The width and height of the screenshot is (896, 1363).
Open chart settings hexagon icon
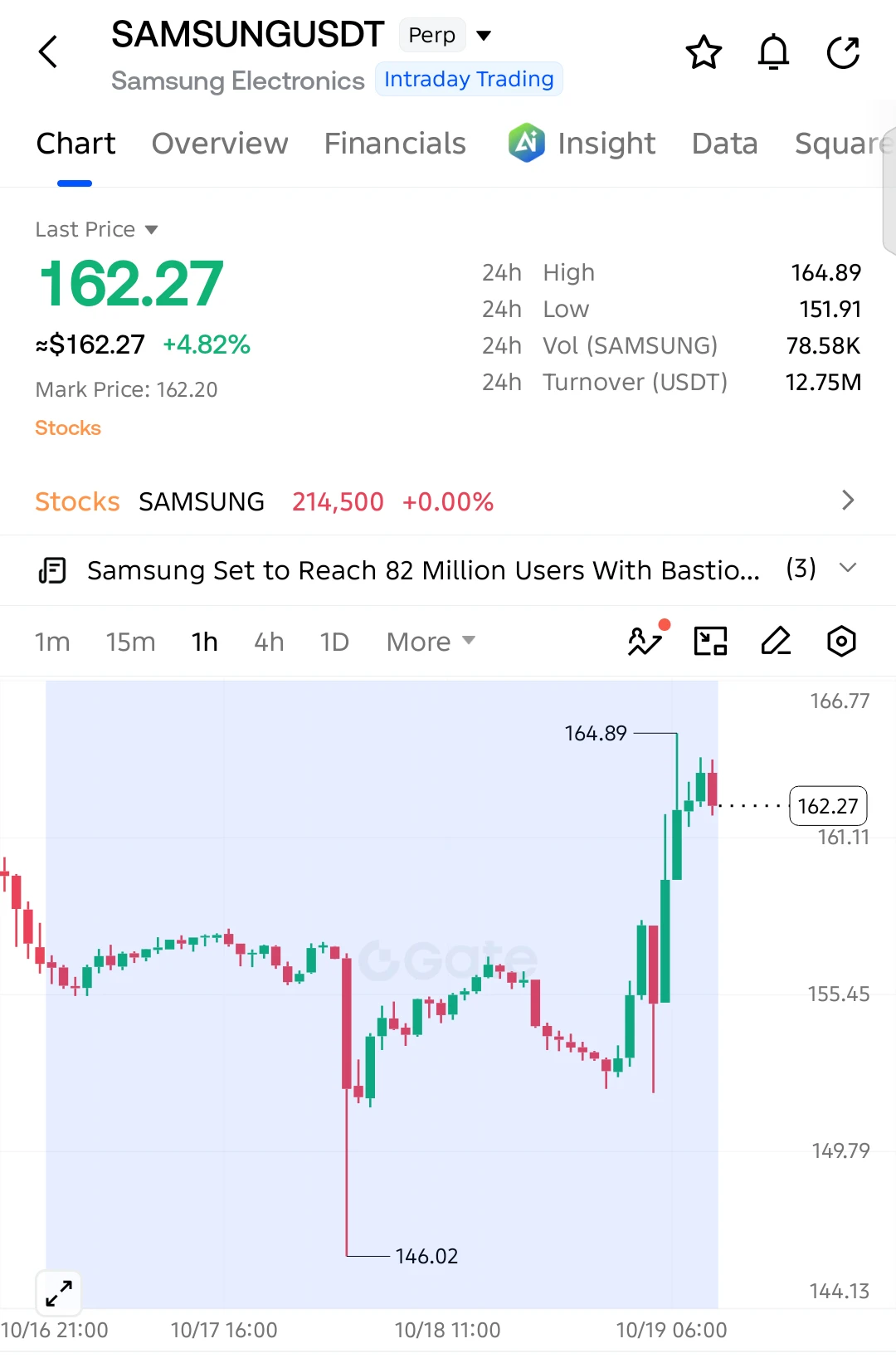841,641
